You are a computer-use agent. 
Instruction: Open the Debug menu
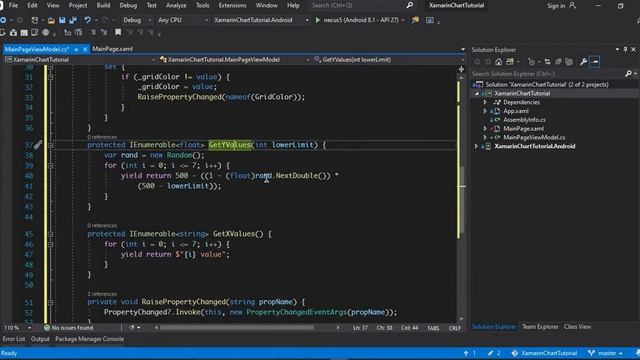pos(128,5)
